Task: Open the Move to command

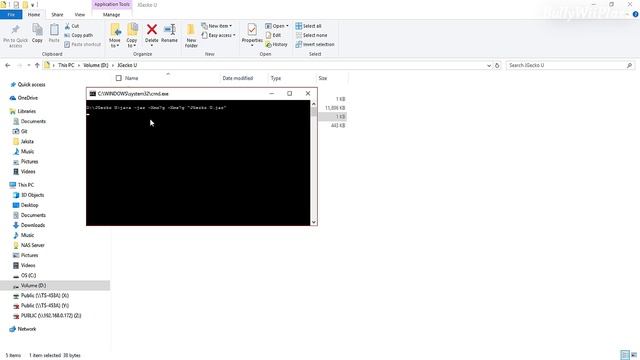Action: tap(115, 35)
